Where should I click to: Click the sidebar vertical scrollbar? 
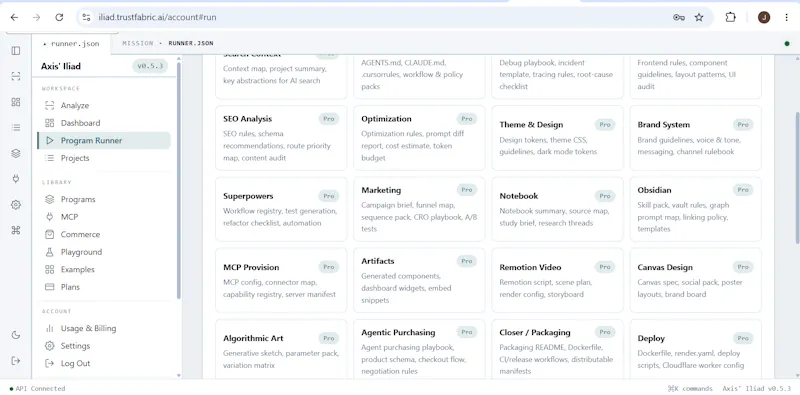179,180
